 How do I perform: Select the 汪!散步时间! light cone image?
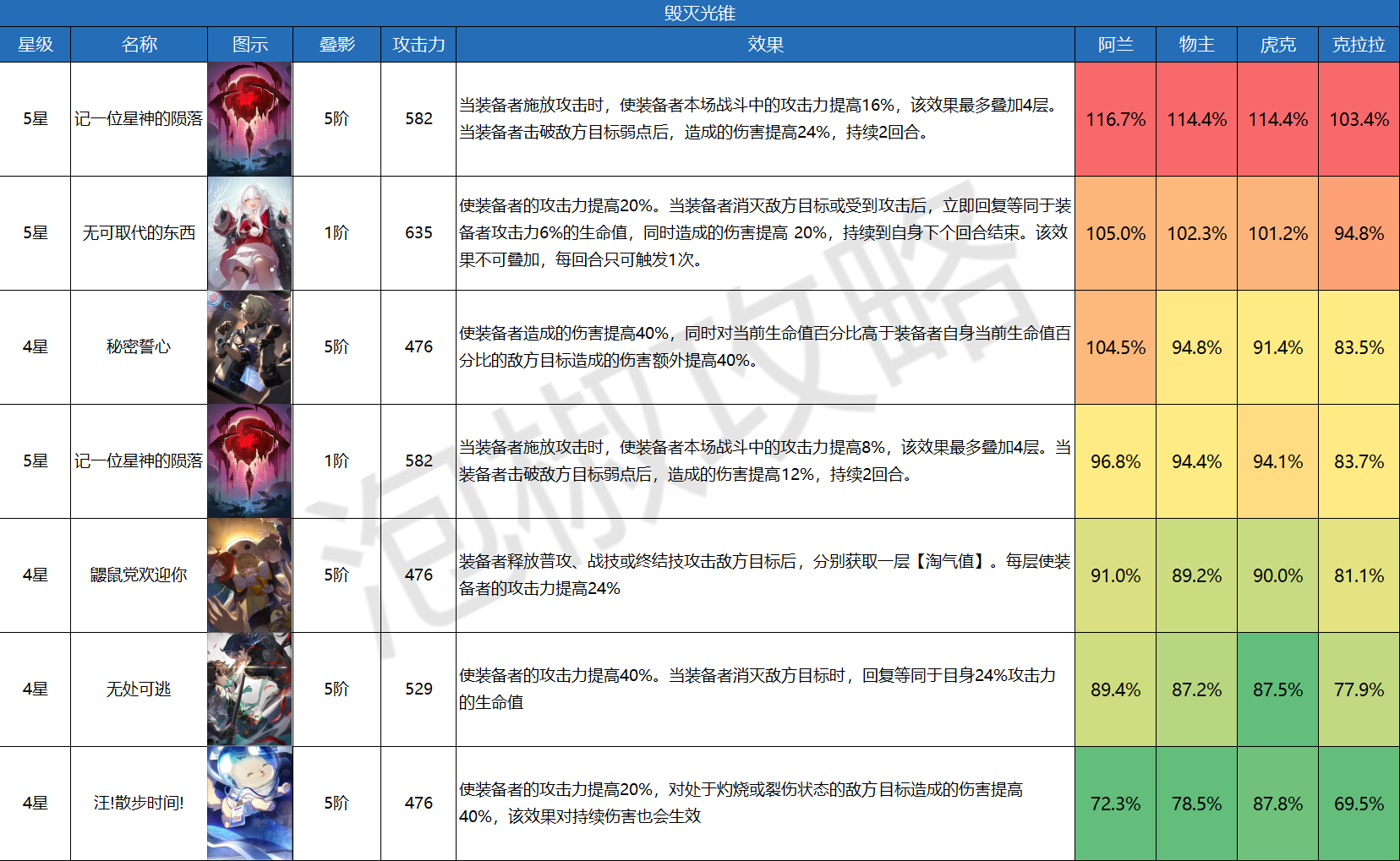click(249, 803)
